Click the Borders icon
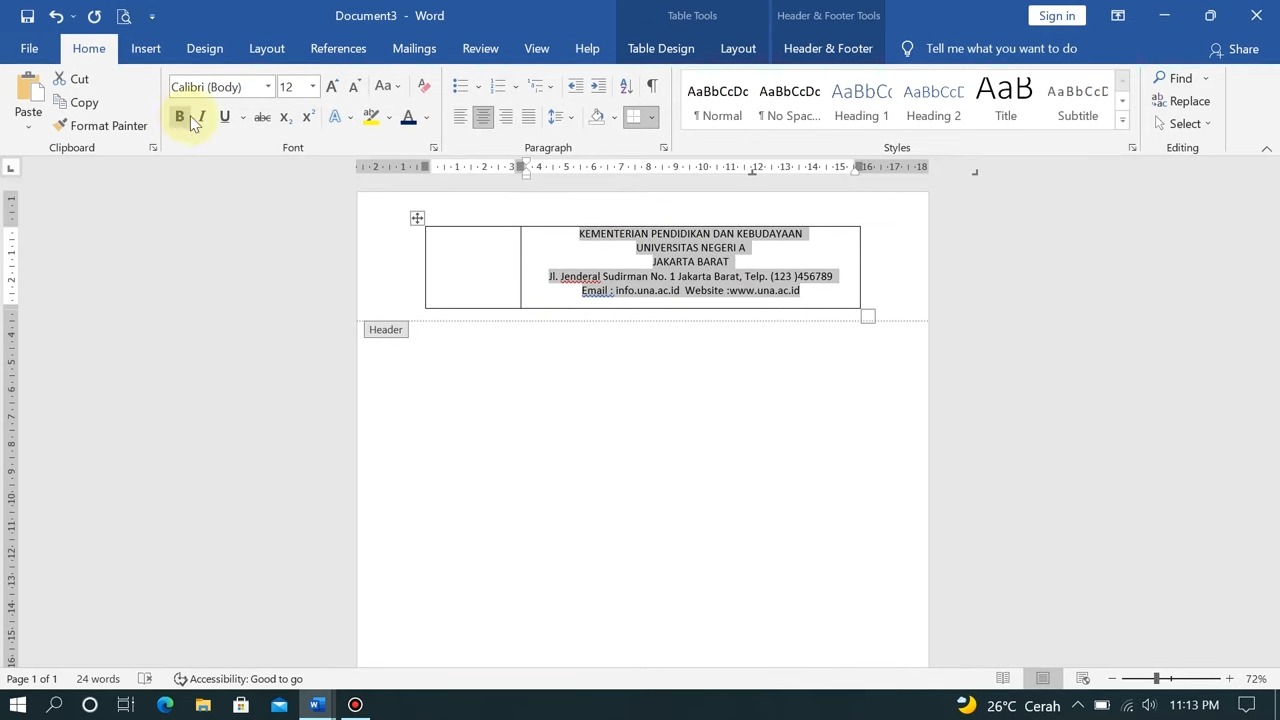This screenshot has height=720, width=1280. (633, 117)
